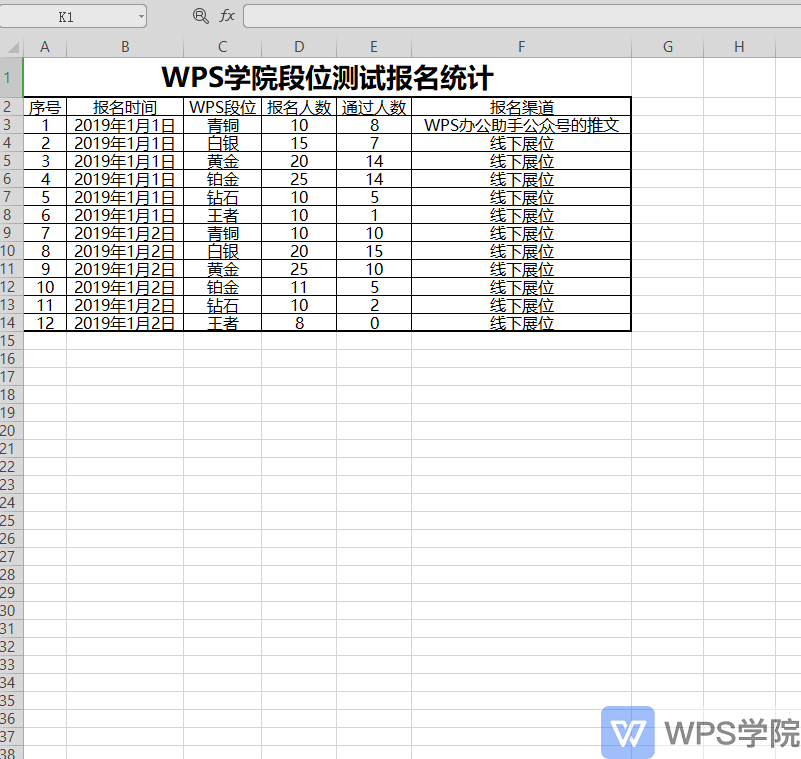Select column E header
801x759 pixels.
(374, 47)
